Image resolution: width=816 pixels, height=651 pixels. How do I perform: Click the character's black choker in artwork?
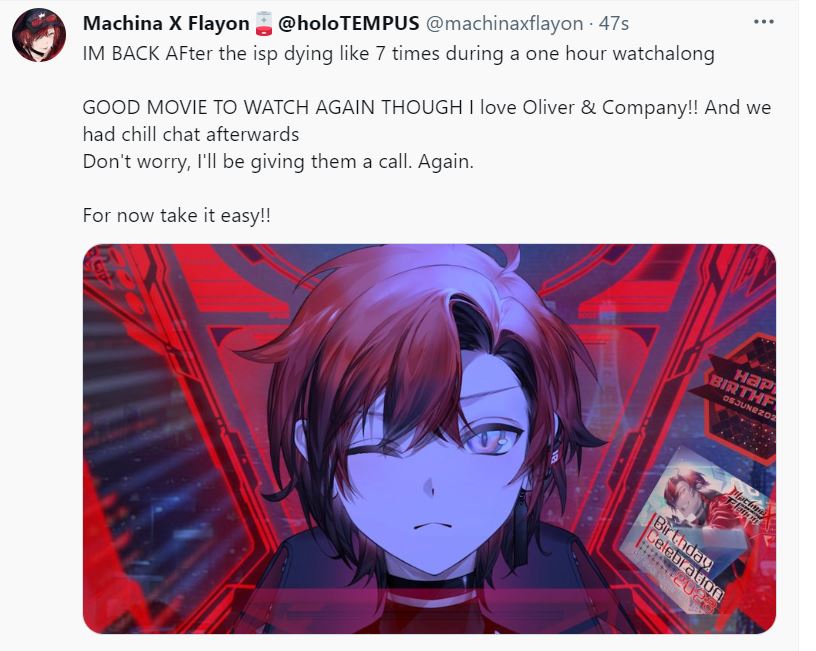[430, 580]
